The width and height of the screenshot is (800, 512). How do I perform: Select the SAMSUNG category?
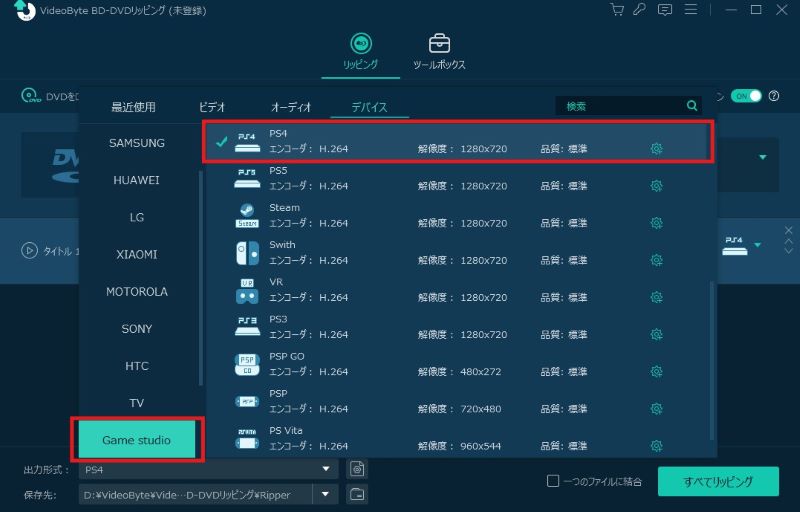(137, 143)
